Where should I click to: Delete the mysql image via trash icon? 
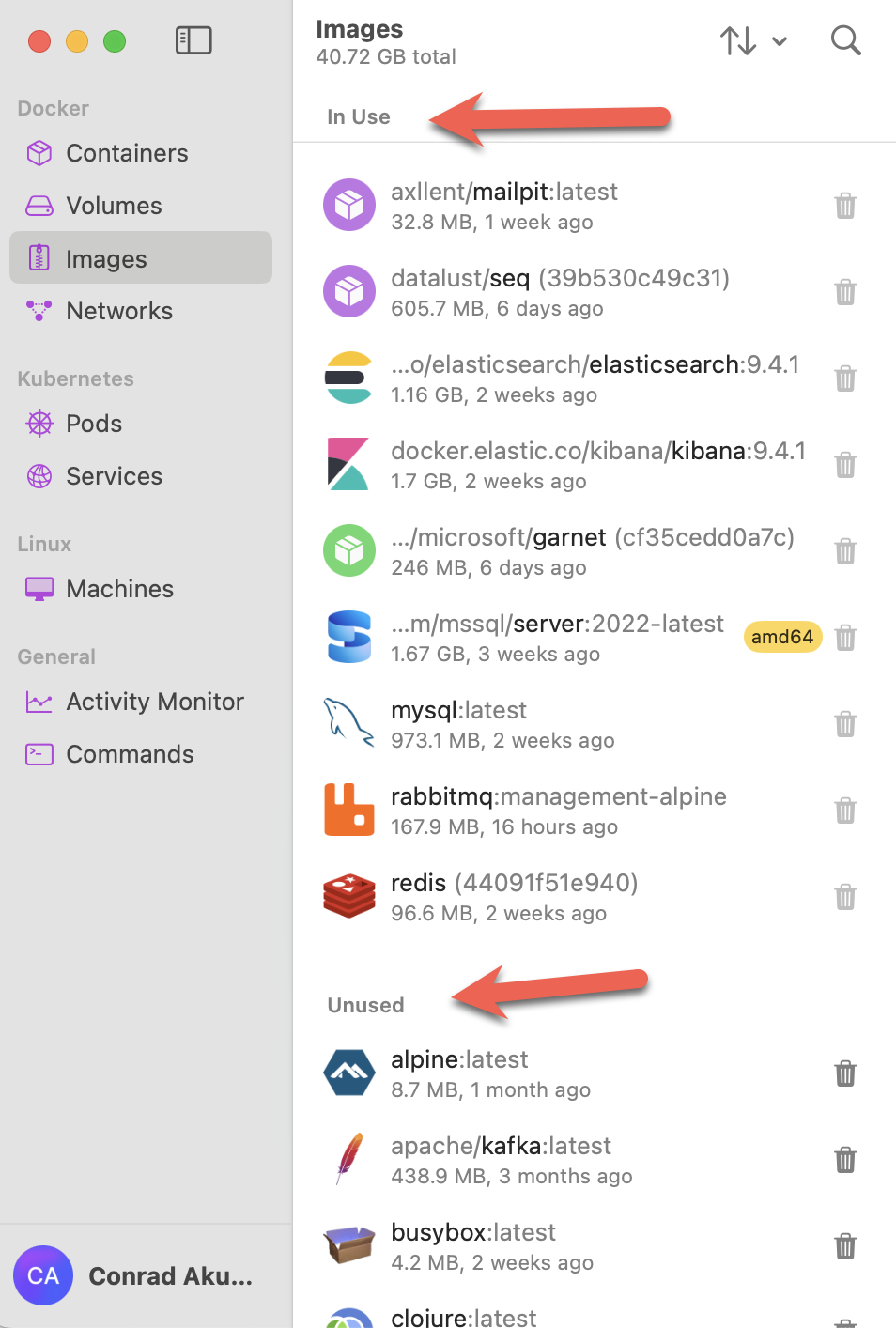845,724
